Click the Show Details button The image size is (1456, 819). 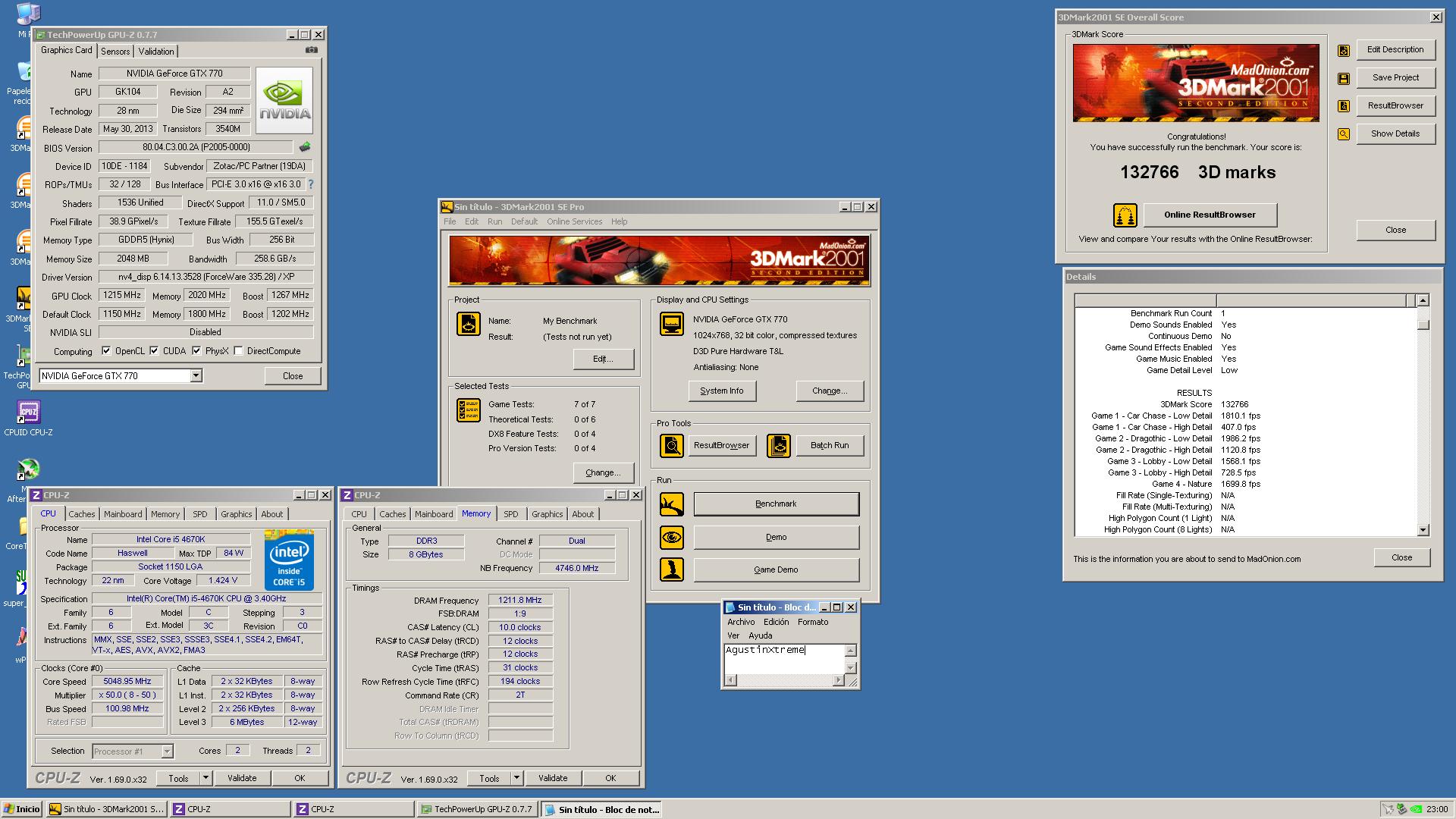(1395, 133)
